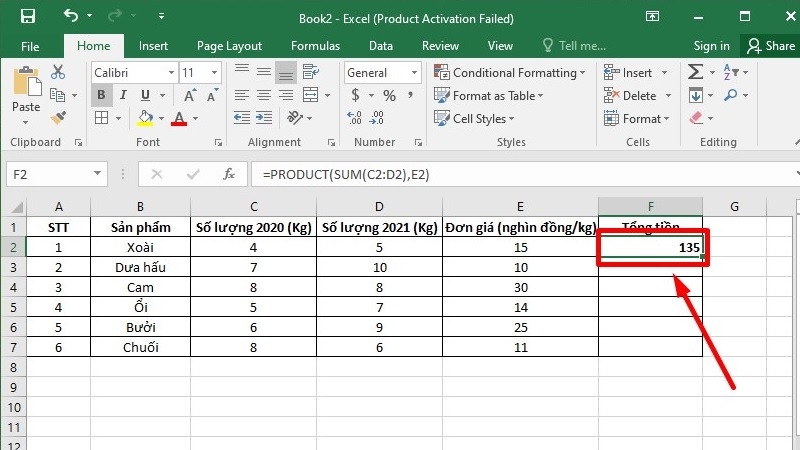Click the Save icon in quick access toolbar
Viewport: 800px width, 450px height.
28,16
